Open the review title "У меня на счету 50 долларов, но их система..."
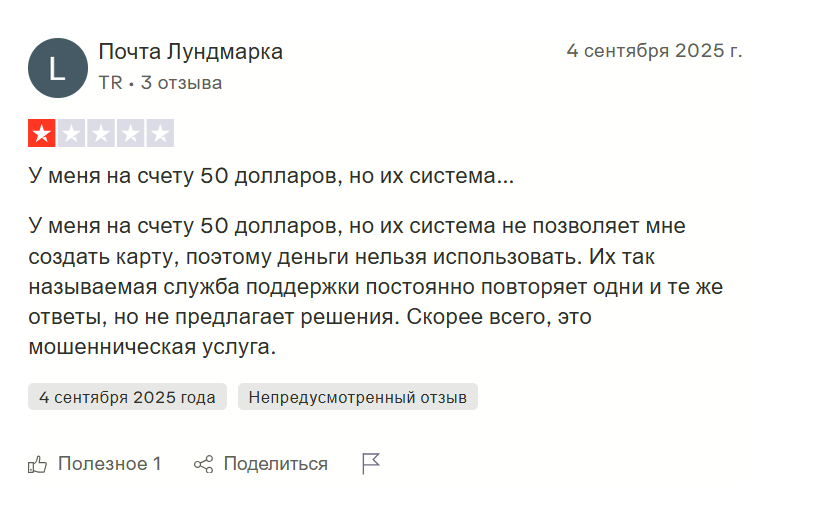 [271, 177]
